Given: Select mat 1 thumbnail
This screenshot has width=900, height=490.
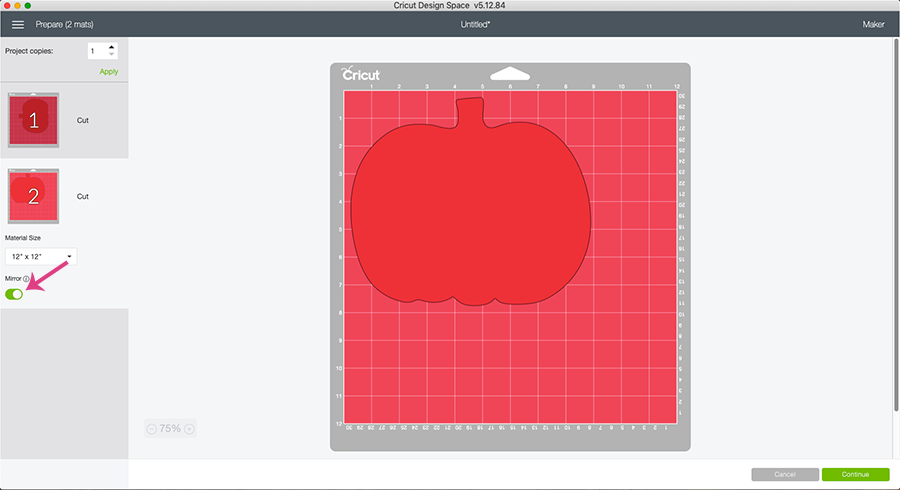Looking at the screenshot, I should (33, 120).
